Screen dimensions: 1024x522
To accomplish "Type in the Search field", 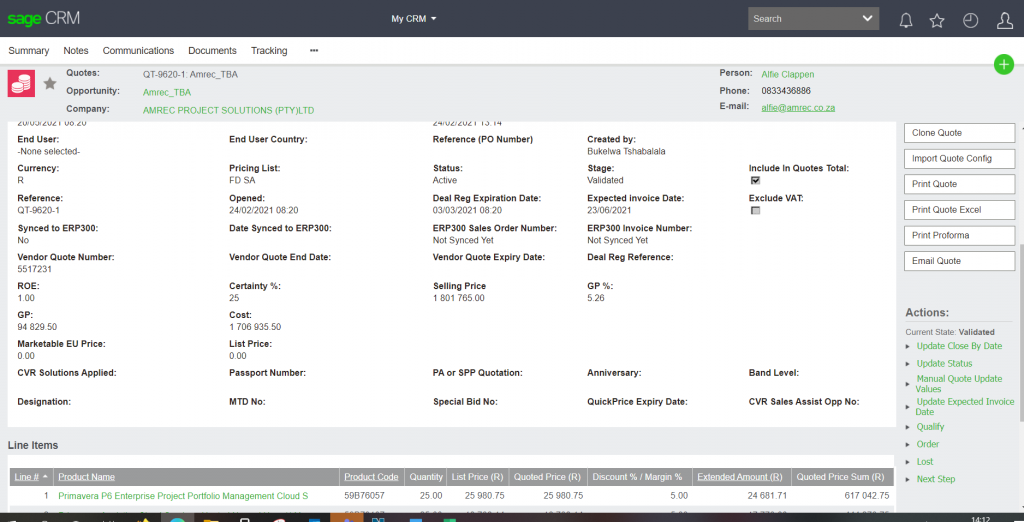I will pyautogui.click(x=800, y=19).
